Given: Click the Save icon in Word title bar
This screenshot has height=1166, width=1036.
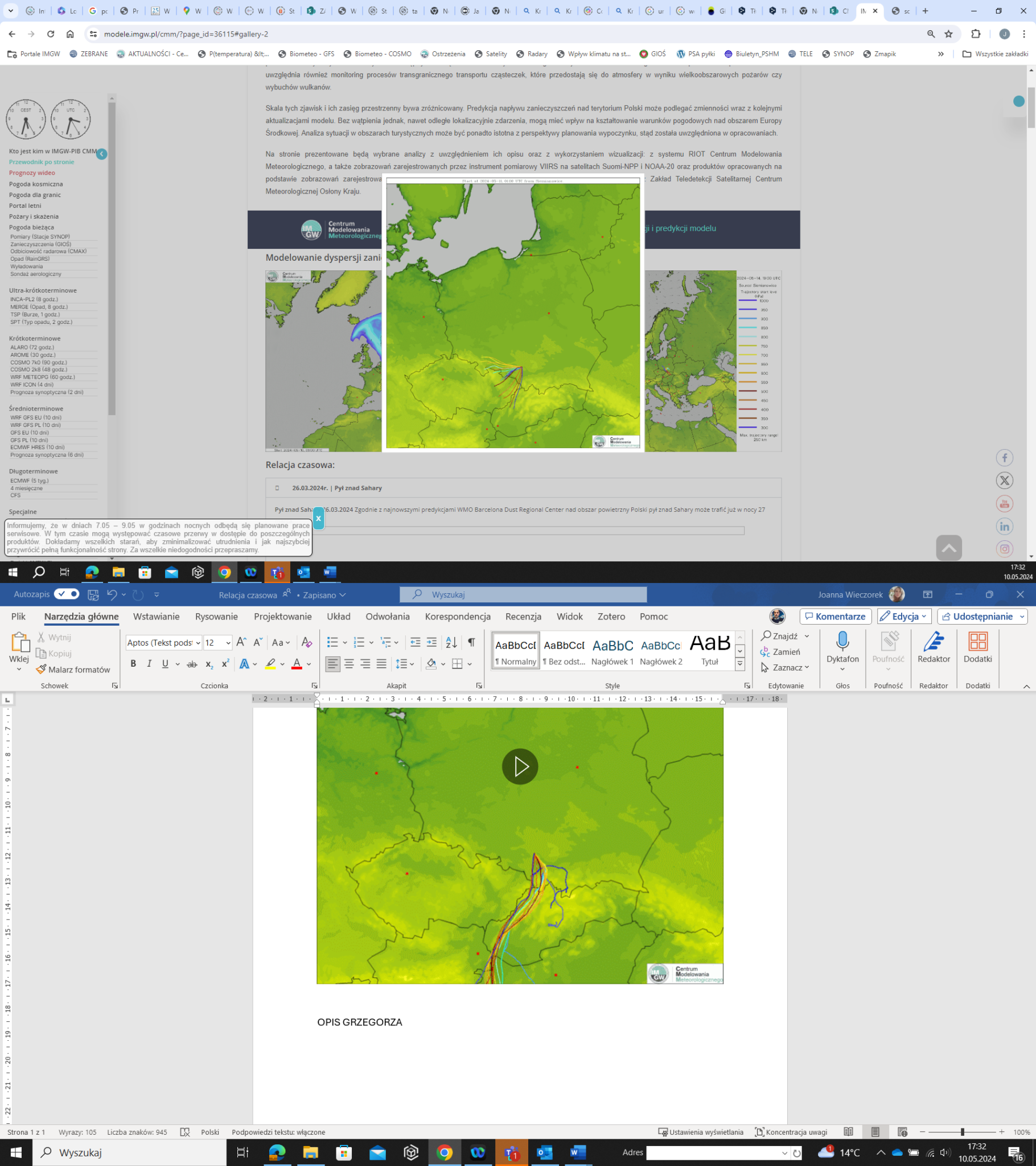Looking at the screenshot, I should pos(93,594).
